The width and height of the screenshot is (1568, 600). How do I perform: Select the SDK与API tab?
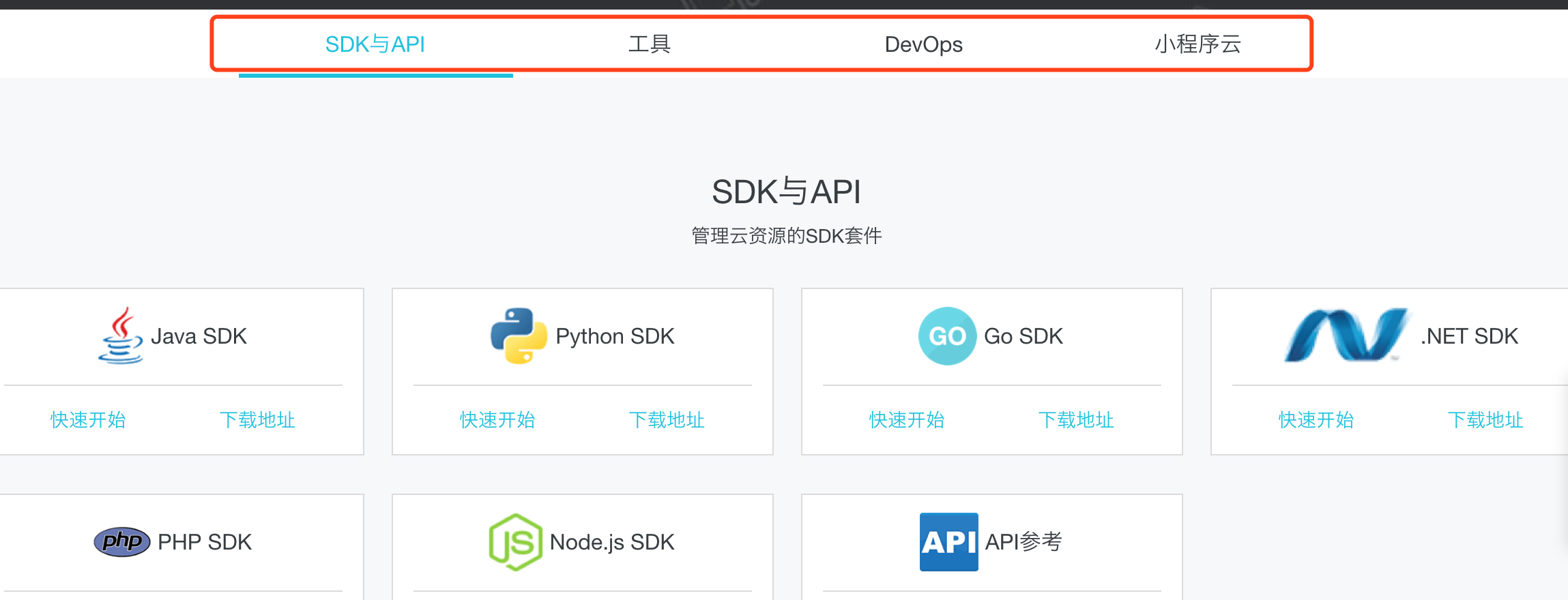coord(375,44)
